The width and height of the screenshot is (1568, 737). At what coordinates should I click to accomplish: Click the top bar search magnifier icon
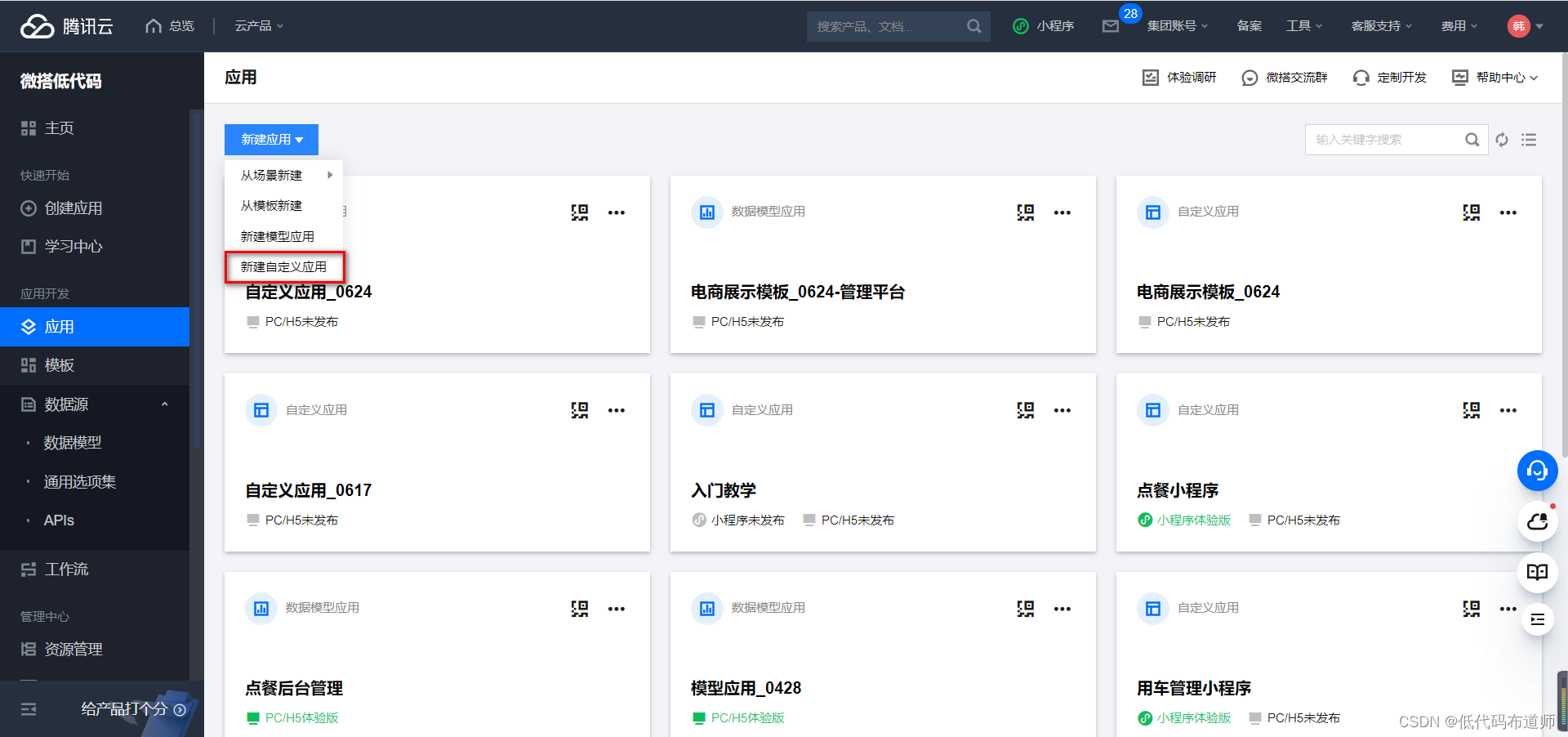tap(974, 26)
